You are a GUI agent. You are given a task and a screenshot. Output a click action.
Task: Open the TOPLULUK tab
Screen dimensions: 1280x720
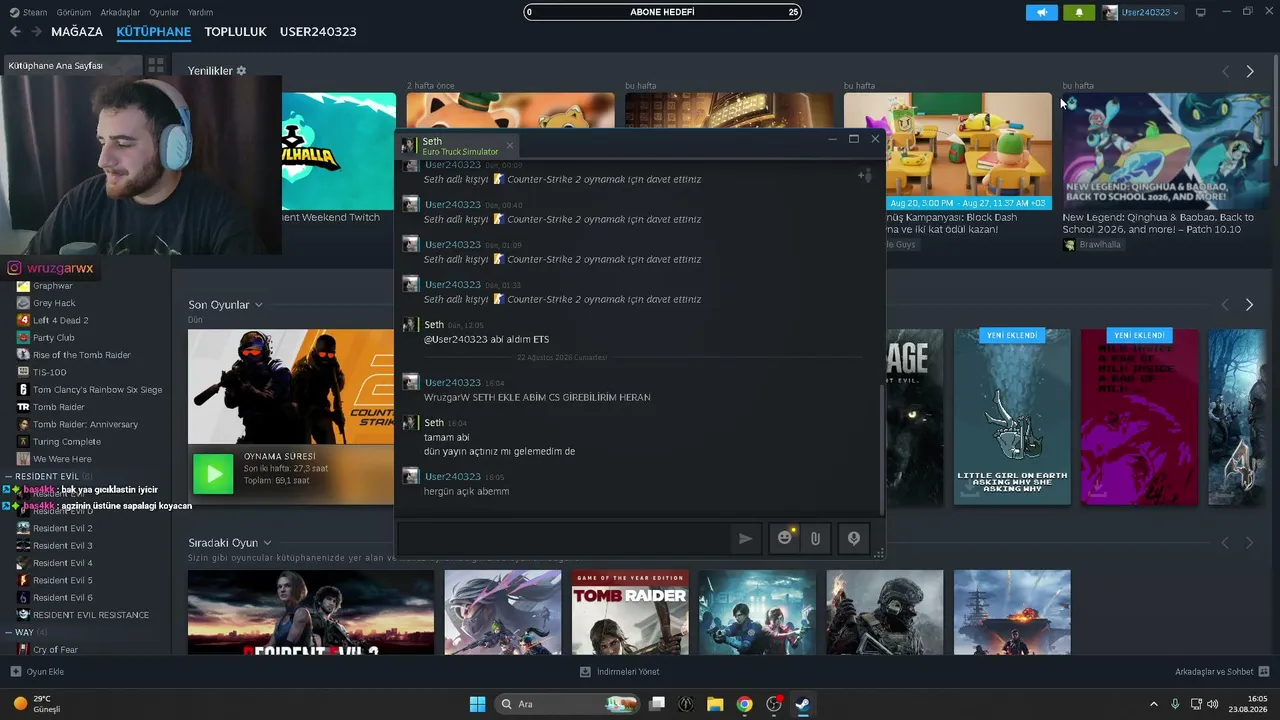[235, 32]
